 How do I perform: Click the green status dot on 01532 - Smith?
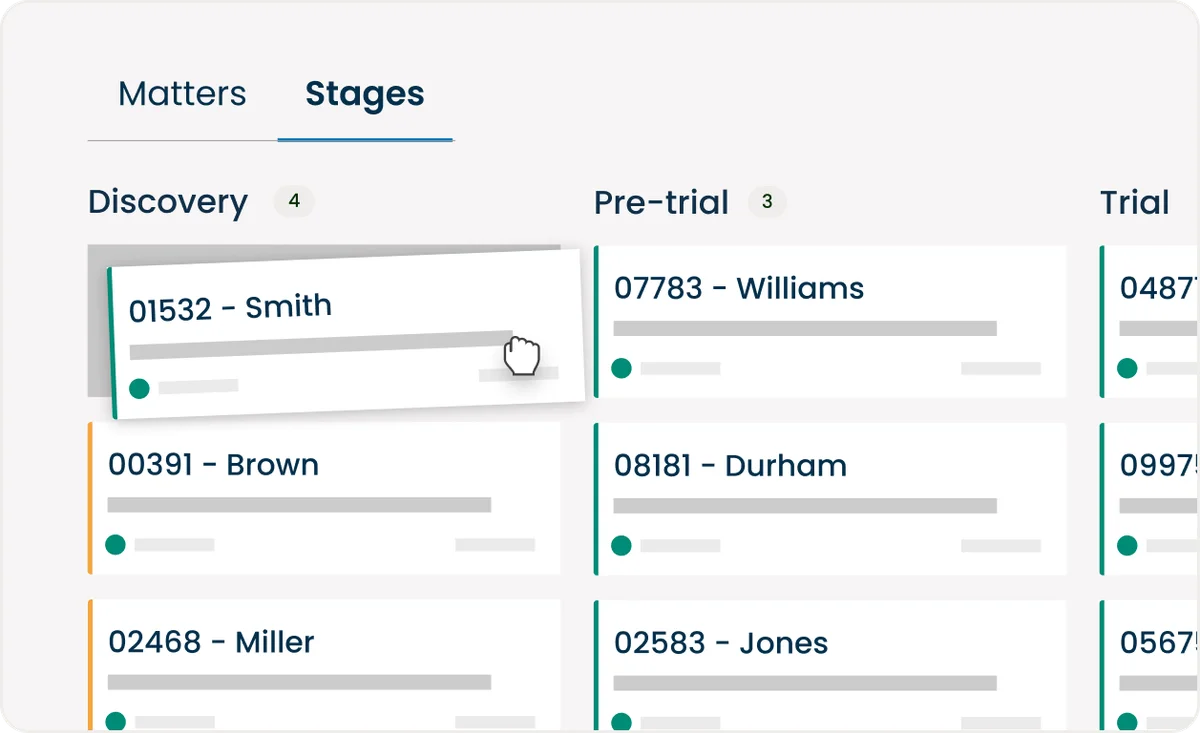click(139, 388)
